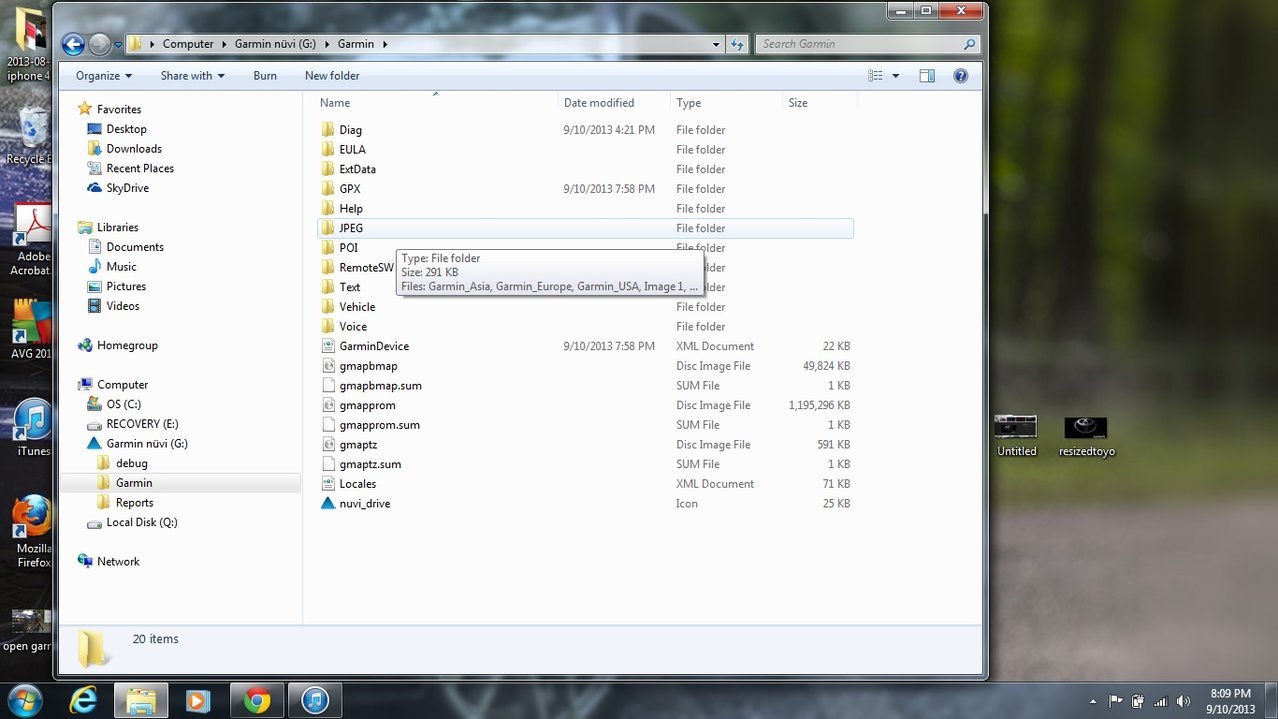This screenshot has height=719, width=1278.
Task: Open Homegroup in the navigation pane
Action: 127,345
